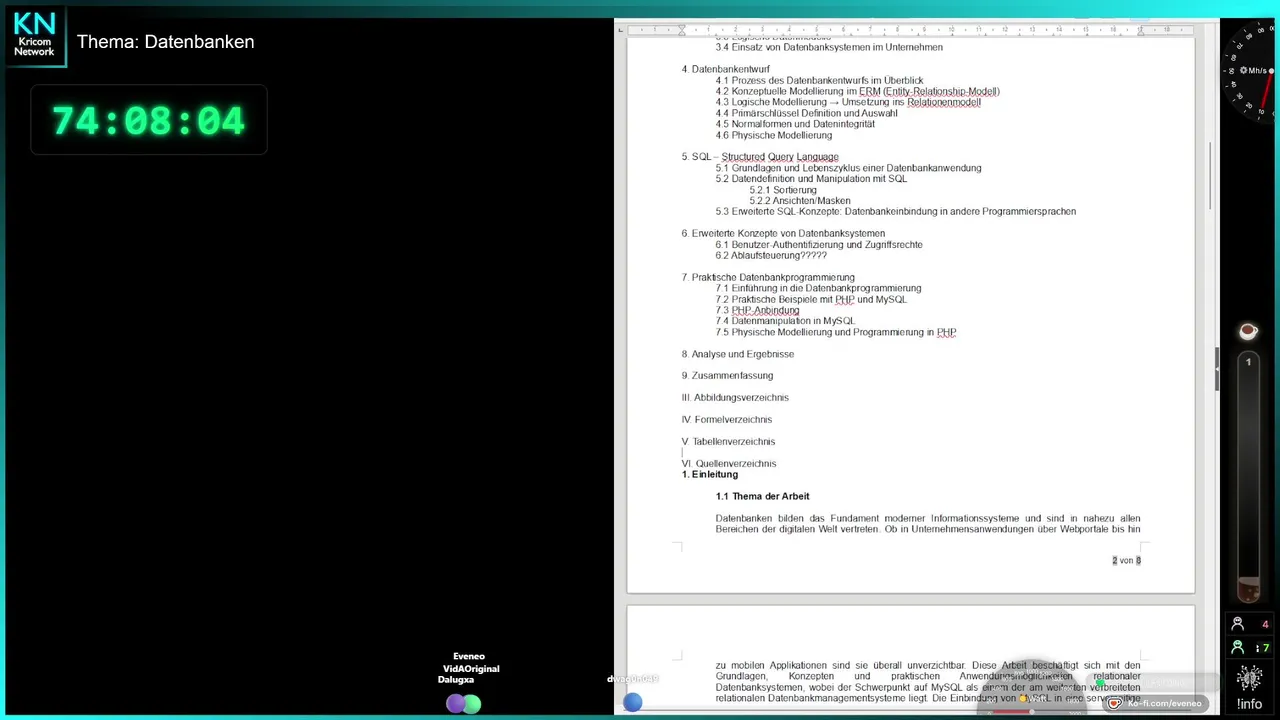1280x720 pixels.
Task: Click '4.1 Prozess des Datenbankentwurfs im Überblick'
Action: click(x=819, y=80)
